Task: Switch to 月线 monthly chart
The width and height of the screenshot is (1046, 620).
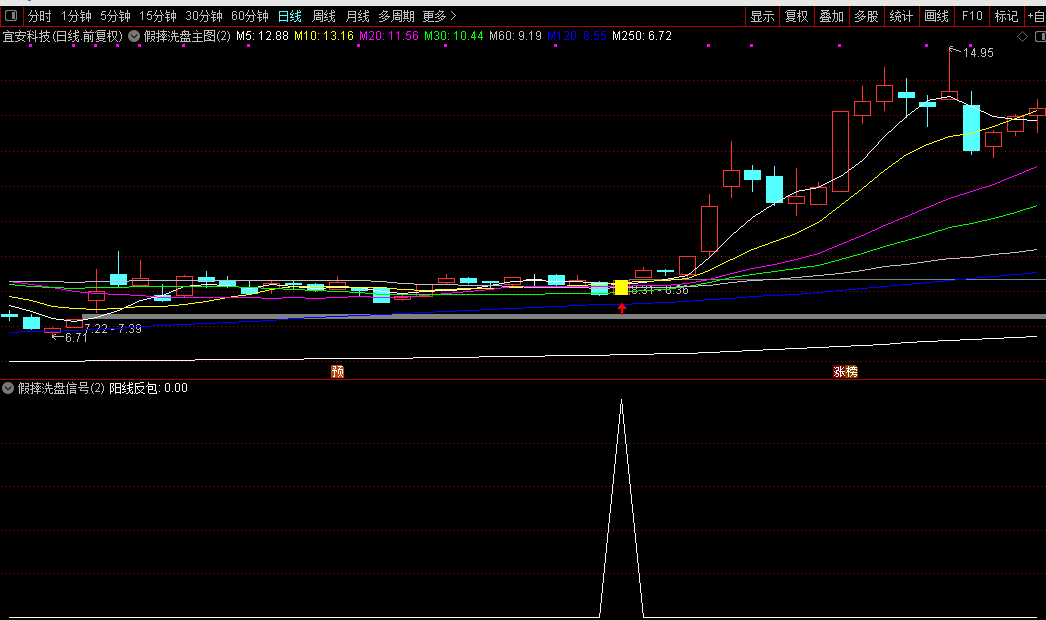Action: pos(358,16)
